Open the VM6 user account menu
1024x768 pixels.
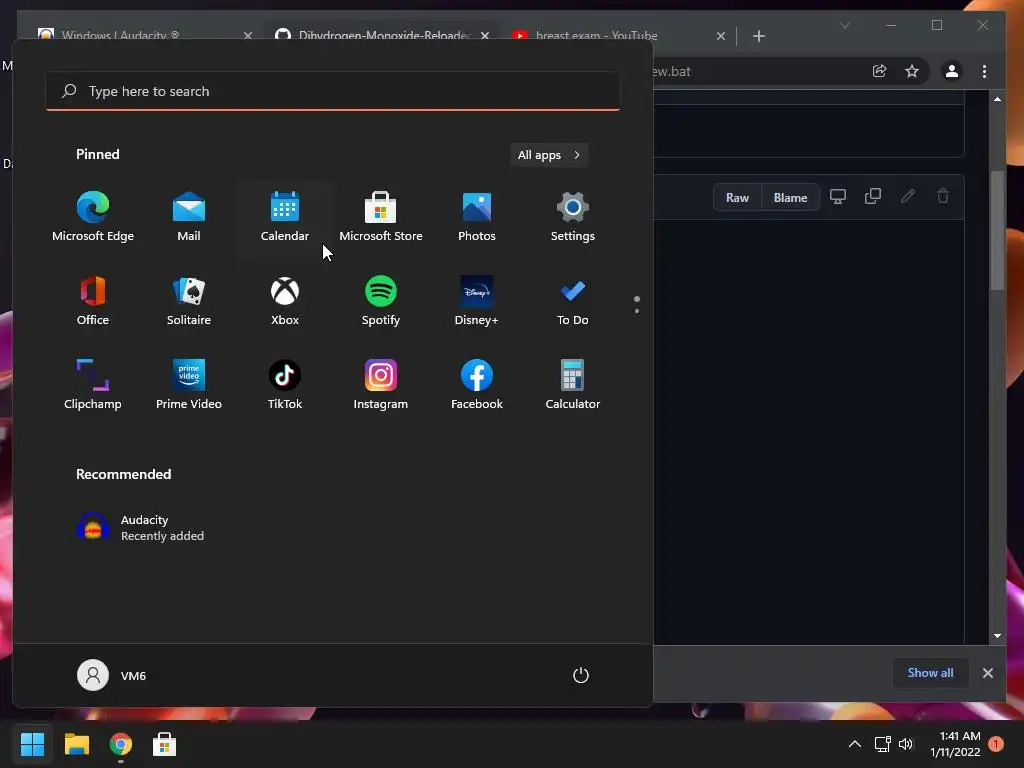coord(112,675)
